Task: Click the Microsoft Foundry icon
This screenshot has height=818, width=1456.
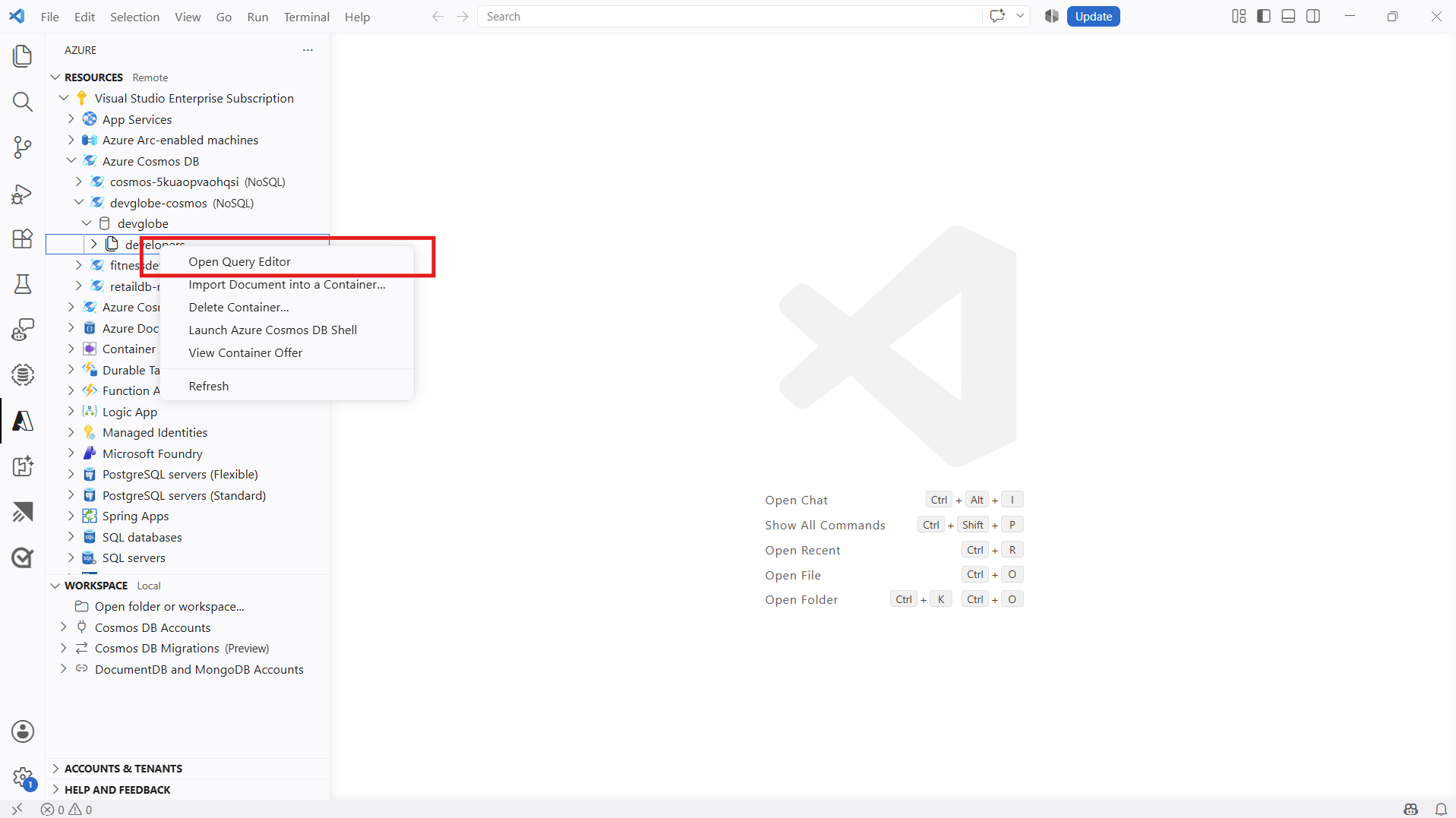Action: pyautogui.click(x=90, y=453)
